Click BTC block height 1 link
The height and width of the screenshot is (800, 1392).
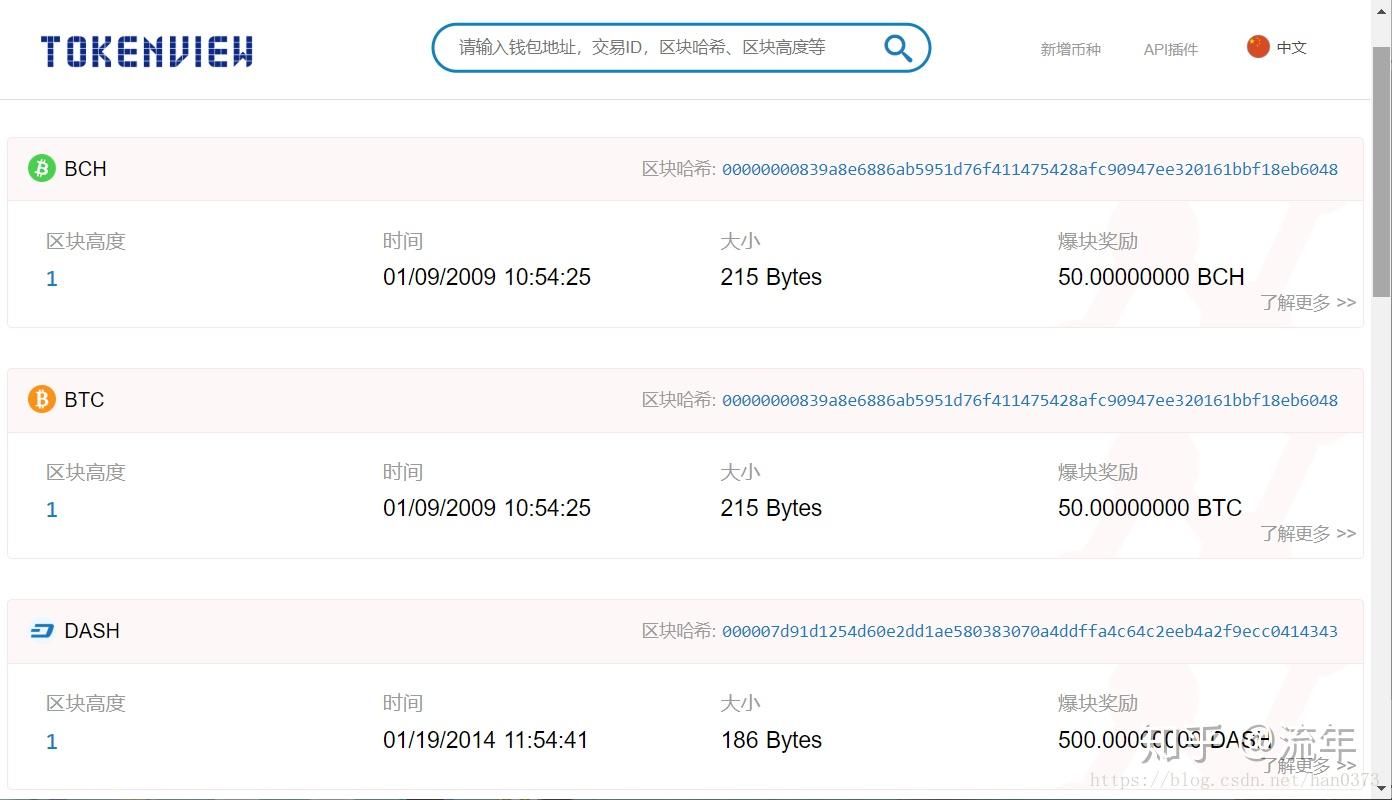pos(52,510)
